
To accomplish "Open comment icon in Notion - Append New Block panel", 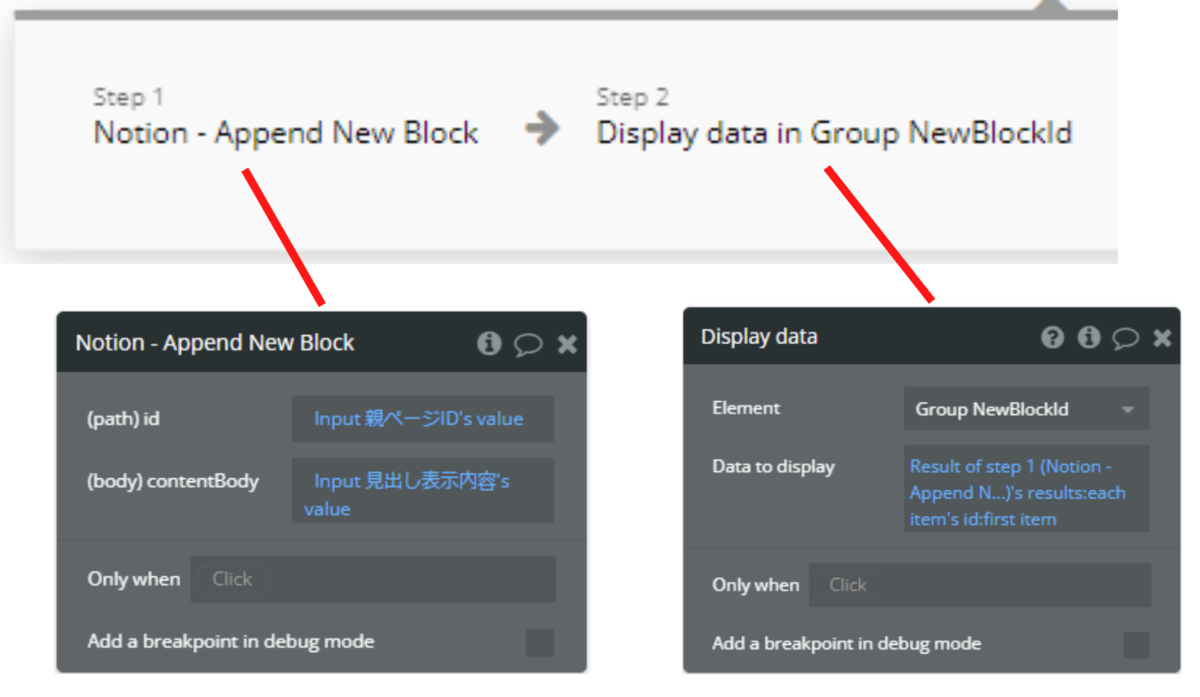I will [528, 345].
